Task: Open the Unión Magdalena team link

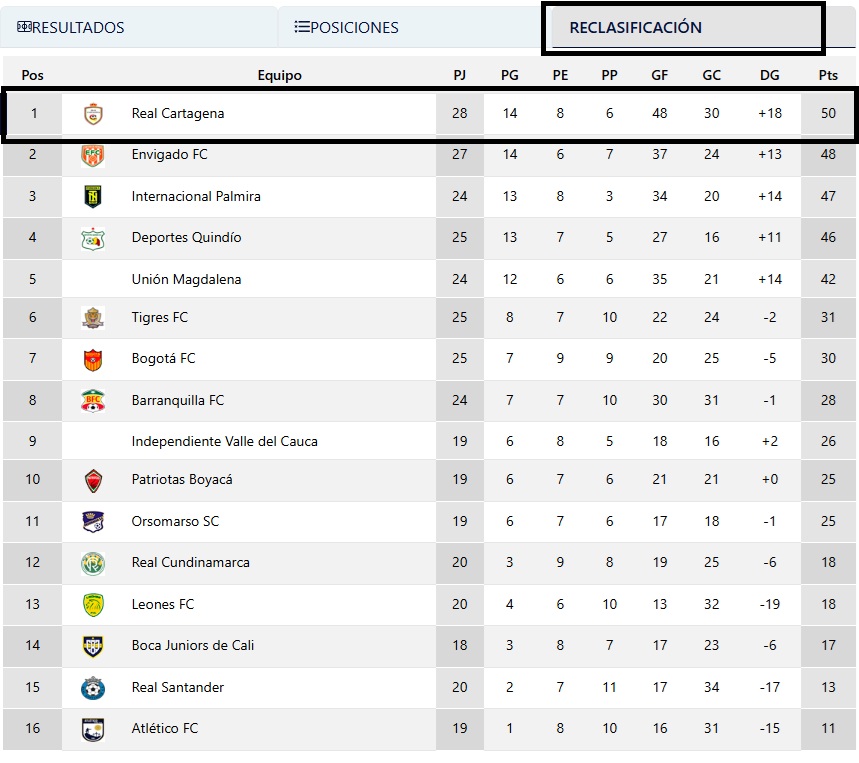Action: (186, 279)
